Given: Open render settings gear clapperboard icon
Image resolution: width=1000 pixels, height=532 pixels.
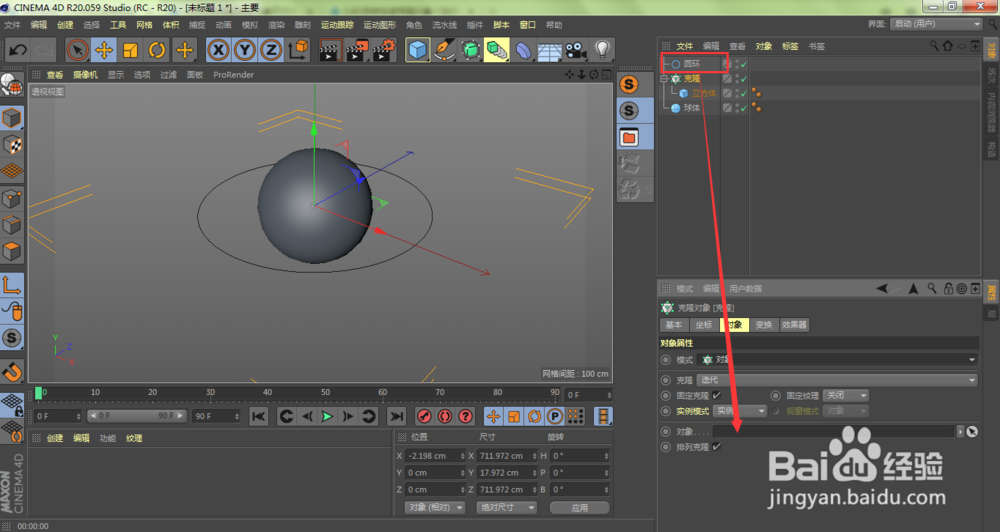Looking at the screenshot, I should 385,50.
